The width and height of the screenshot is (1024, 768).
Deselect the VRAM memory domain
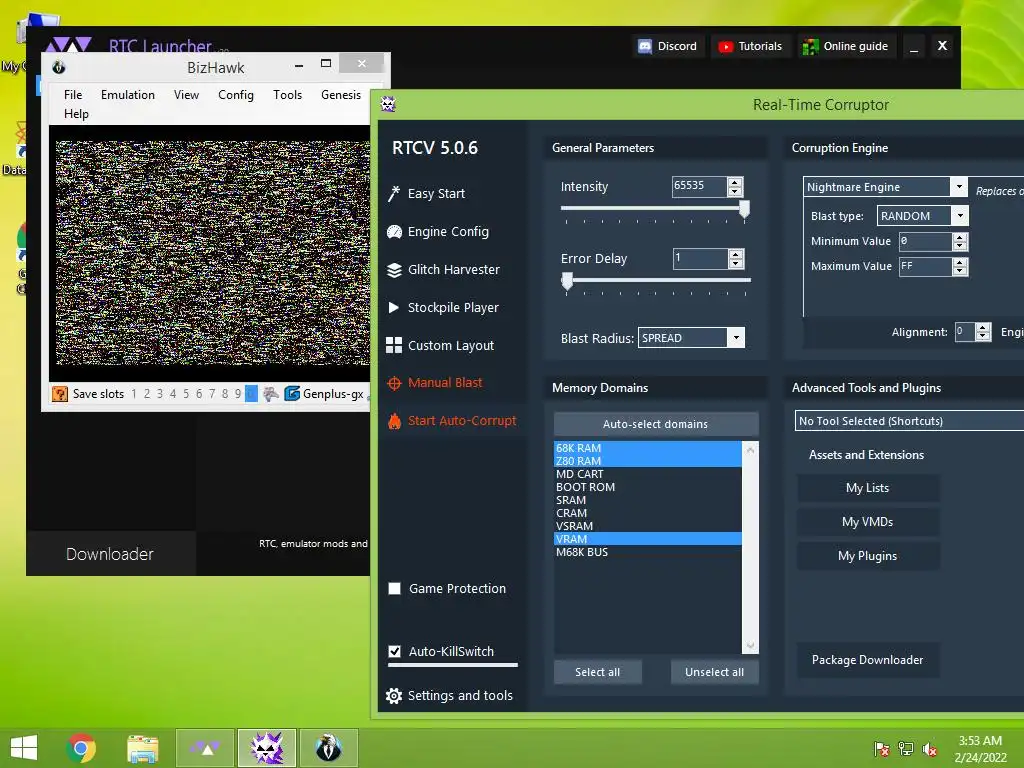[x=648, y=539]
